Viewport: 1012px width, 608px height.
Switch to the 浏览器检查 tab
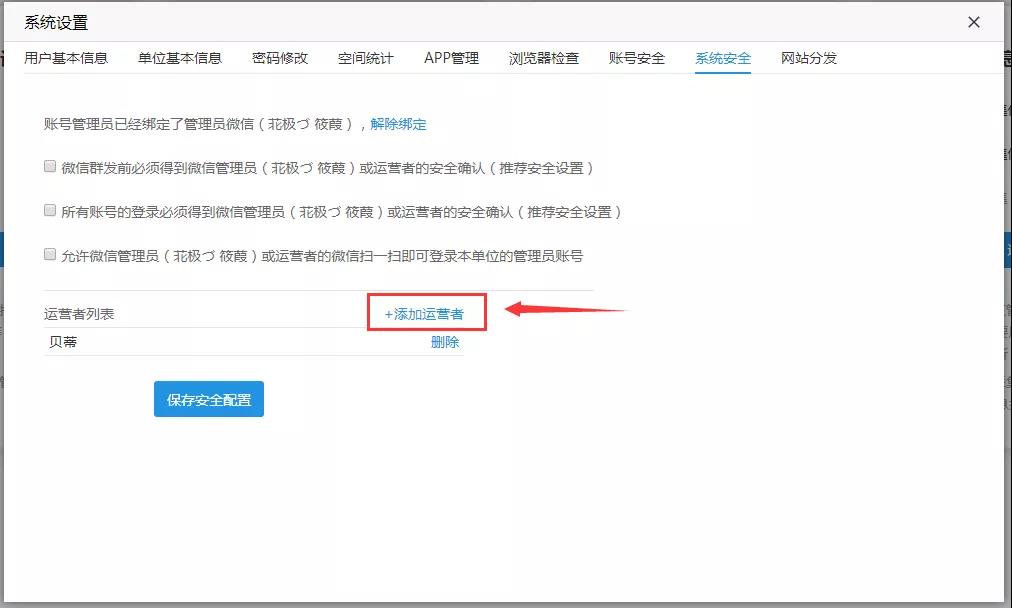(544, 58)
